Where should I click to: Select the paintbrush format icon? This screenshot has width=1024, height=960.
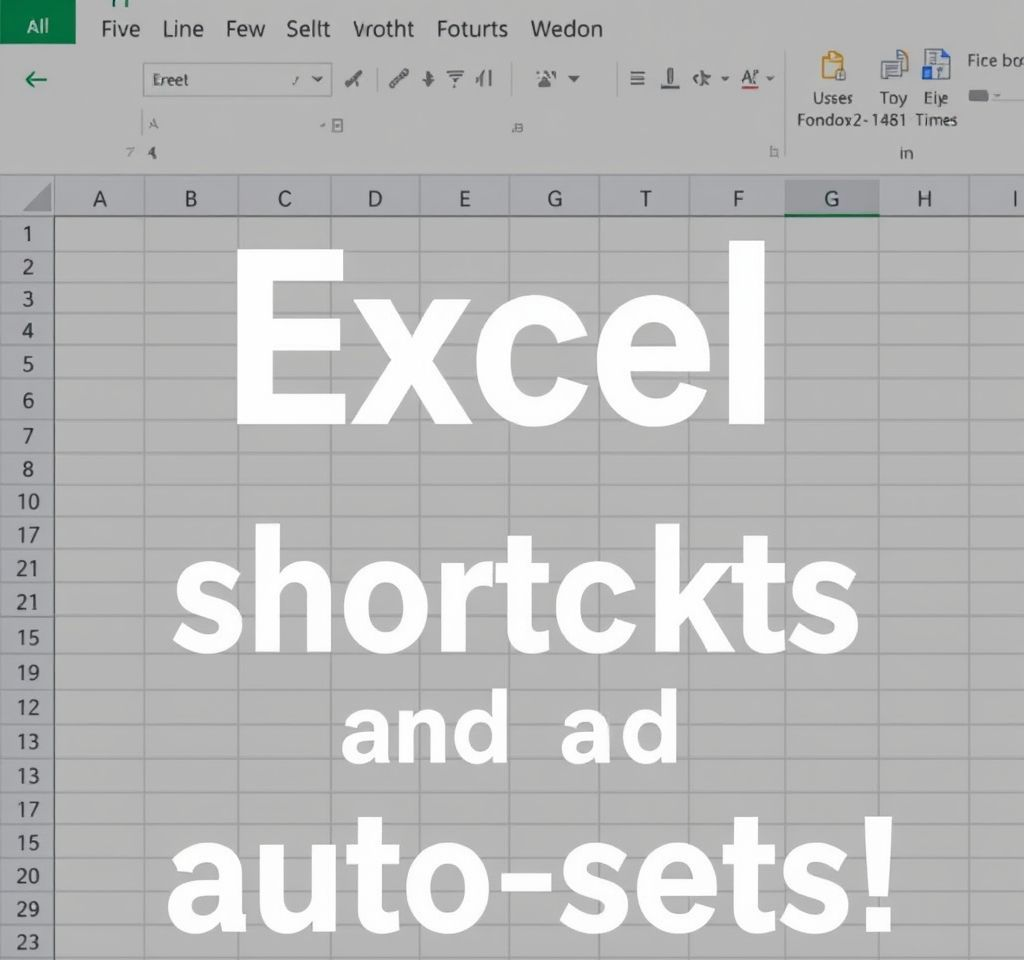pyautogui.click(x=353, y=79)
